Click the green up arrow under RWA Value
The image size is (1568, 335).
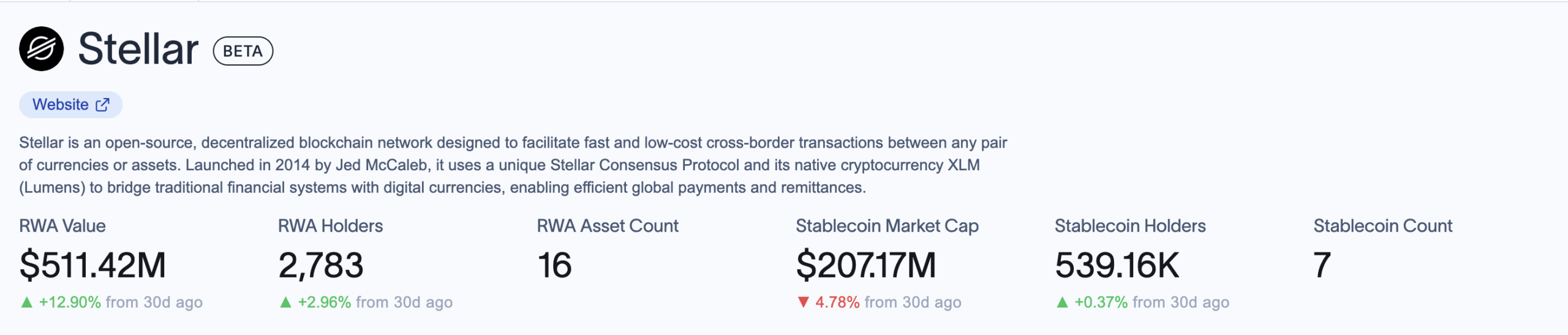[x=26, y=302]
